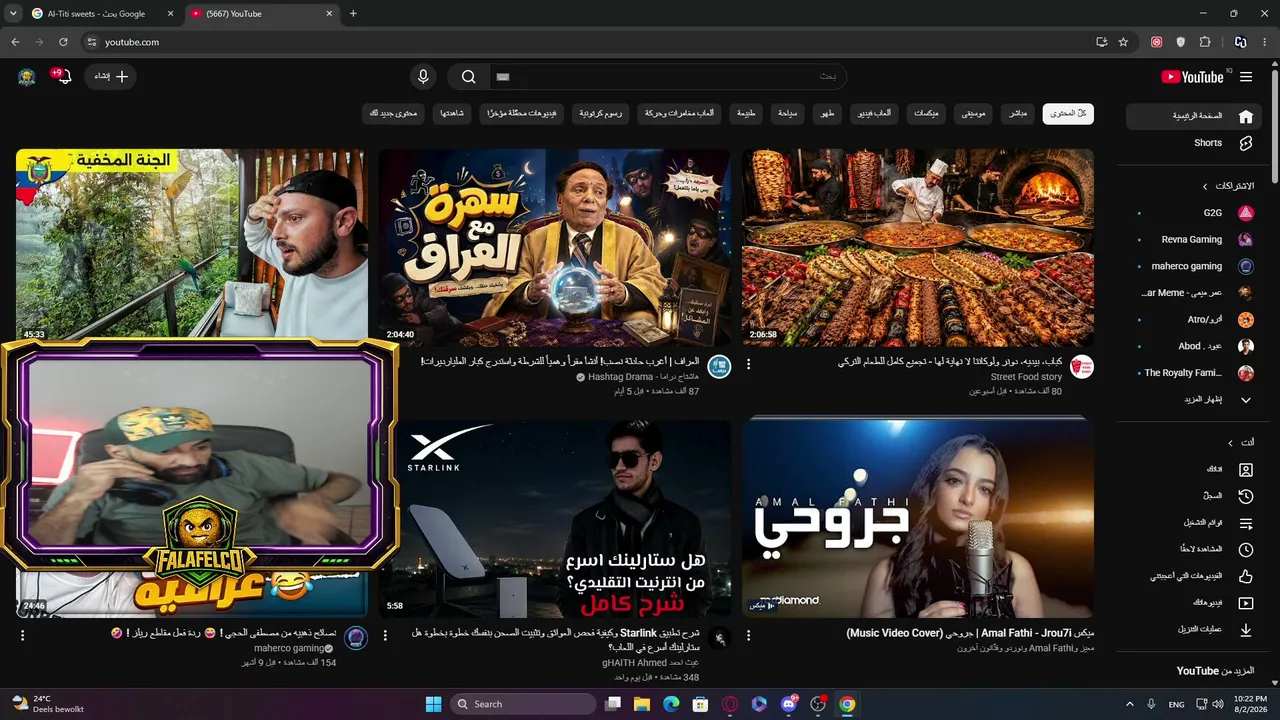1280x720 pixels.
Task: Open the notifications bell
Action: pos(64,77)
